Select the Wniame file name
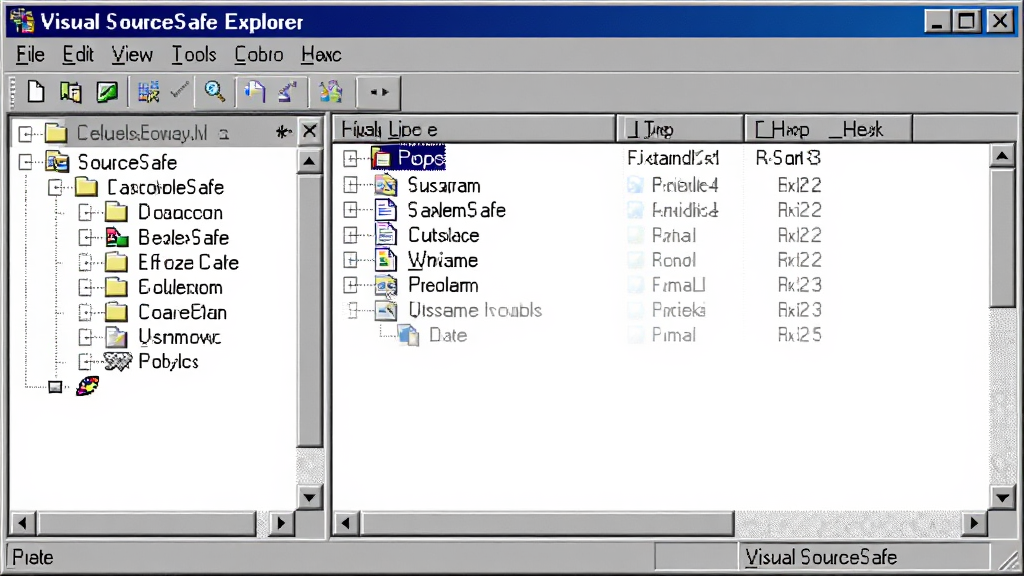 tap(443, 261)
